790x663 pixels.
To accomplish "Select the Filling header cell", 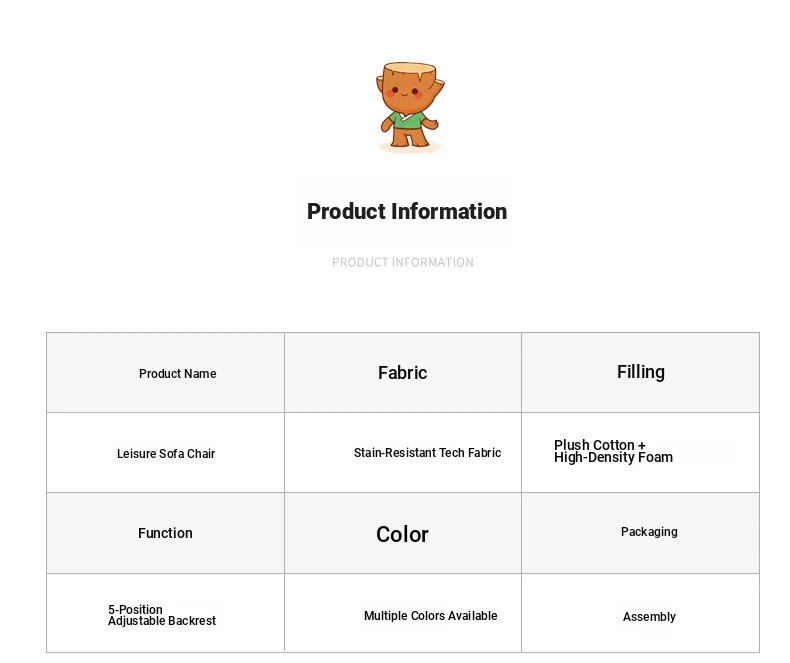I will tap(640, 372).
